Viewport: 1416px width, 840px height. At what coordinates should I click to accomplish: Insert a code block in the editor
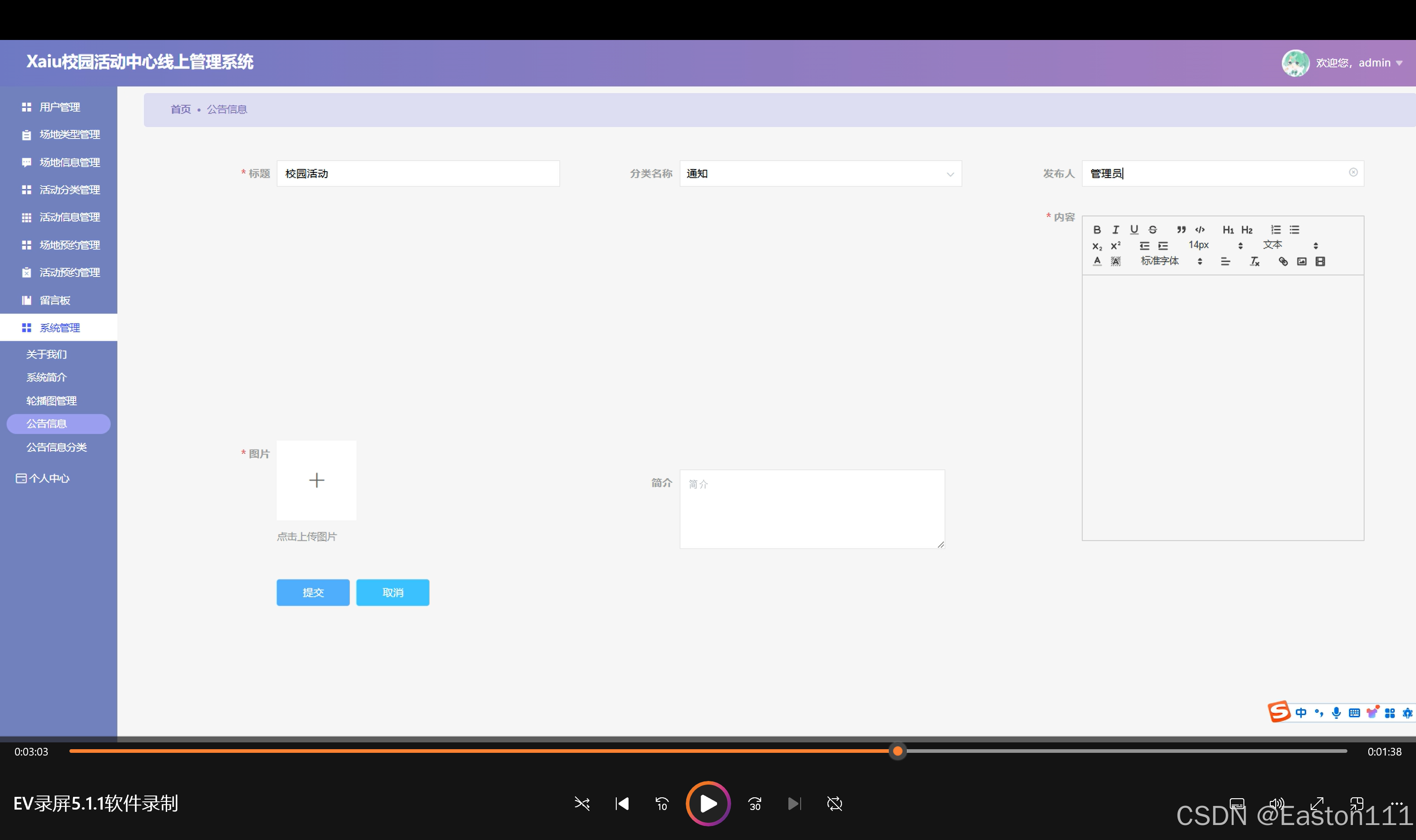tap(1200, 229)
